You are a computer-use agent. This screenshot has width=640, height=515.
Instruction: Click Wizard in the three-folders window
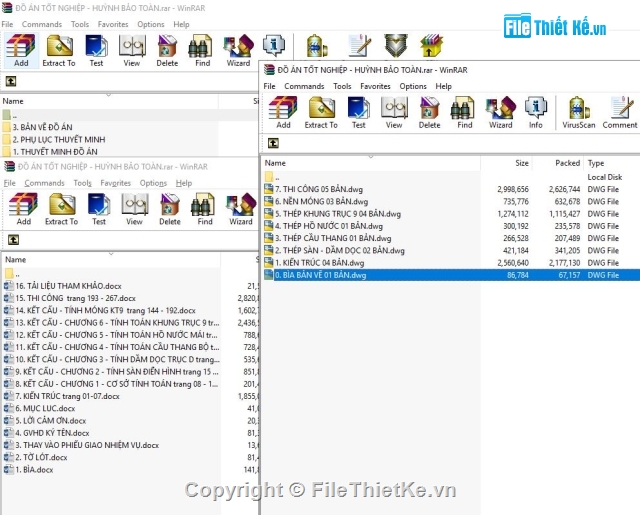pos(238,51)
